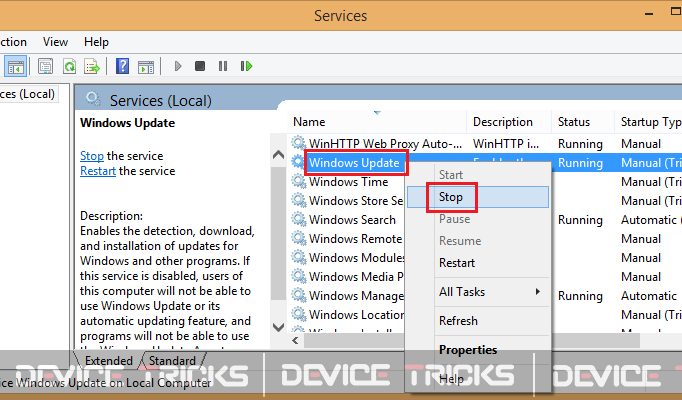Click the Properties toolbar icon
The image size is (682, 400).
point(45,67)
